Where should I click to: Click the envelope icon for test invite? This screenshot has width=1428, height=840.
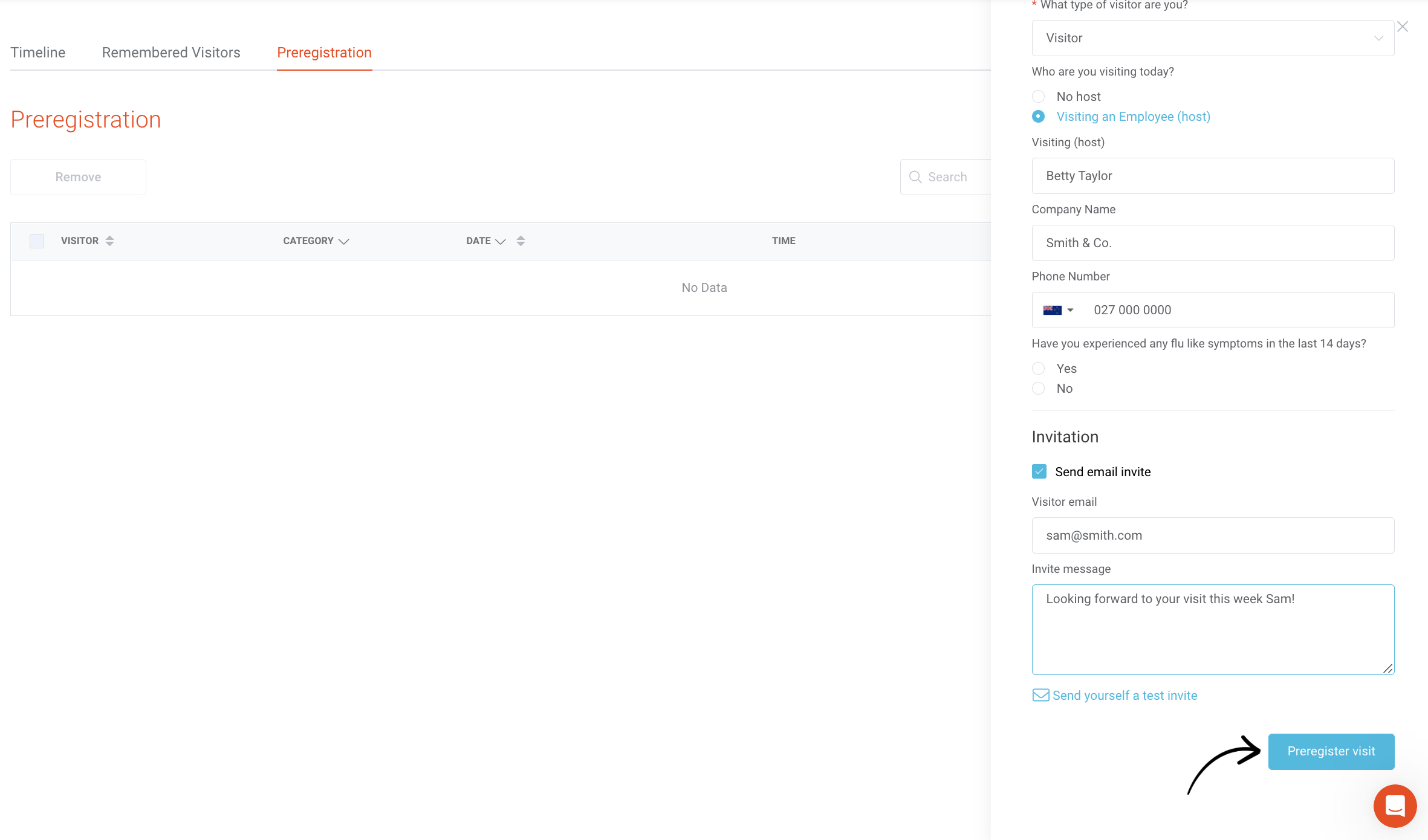[x=1040, y=695]
